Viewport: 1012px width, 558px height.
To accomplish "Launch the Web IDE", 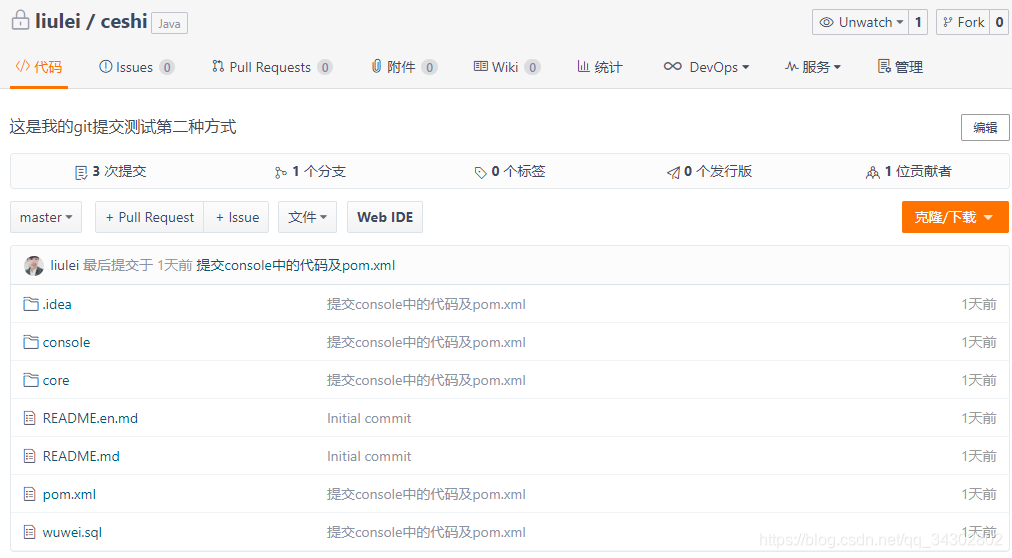I will [385, 217].
